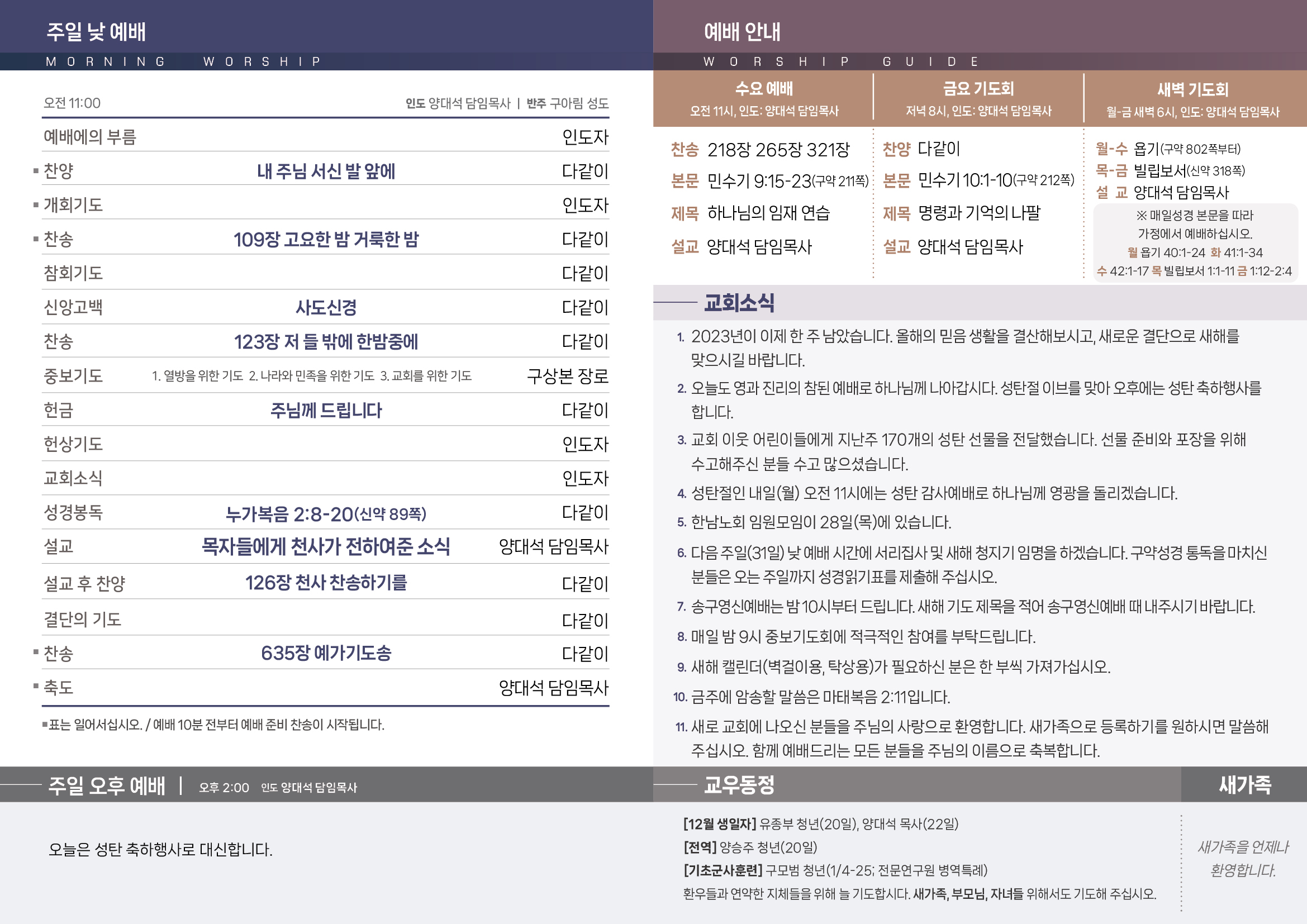The width and height of the screenshot is (1307, 924).
Task: Select the '금요 기도회' column header
Action: tap(978, 89)
